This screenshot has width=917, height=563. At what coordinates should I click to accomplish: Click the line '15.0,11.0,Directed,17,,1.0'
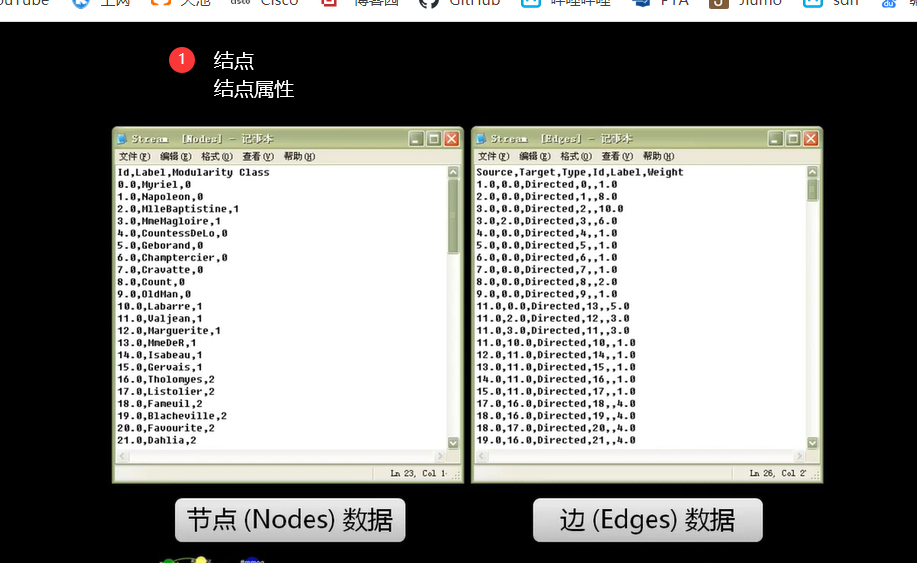[556, 392]
